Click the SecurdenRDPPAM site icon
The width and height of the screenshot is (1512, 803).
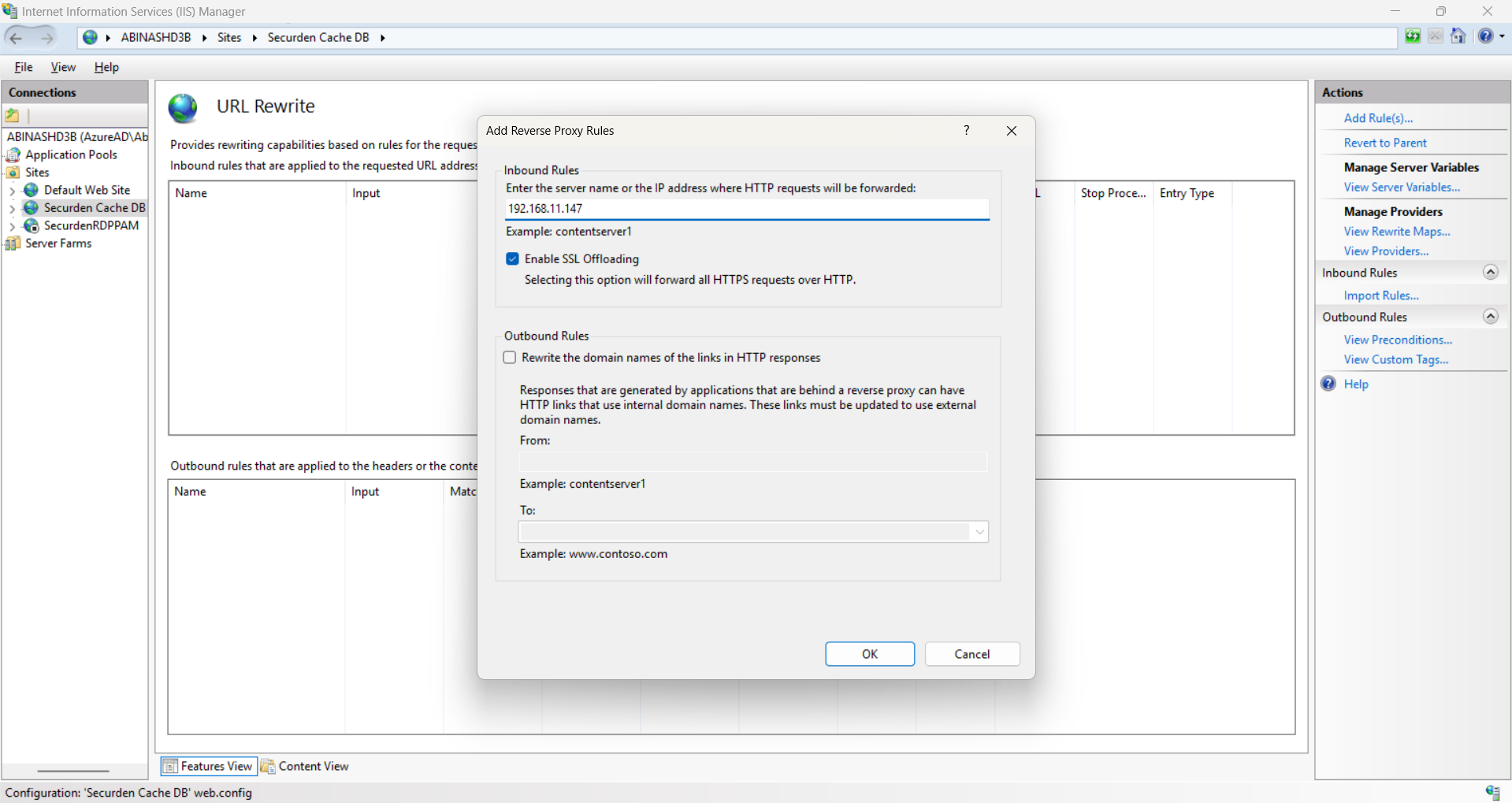(x=32, y=225)
